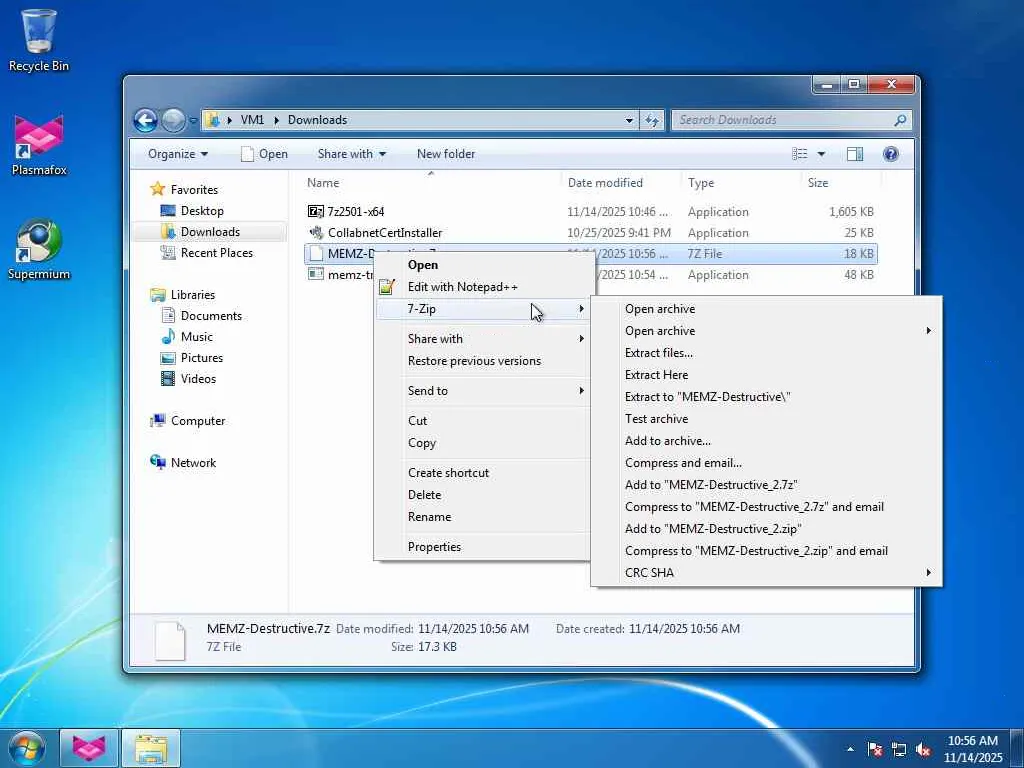Open the Explorer help icon
This screenshot has width=1024, height=768.
[x=891, y=154]
